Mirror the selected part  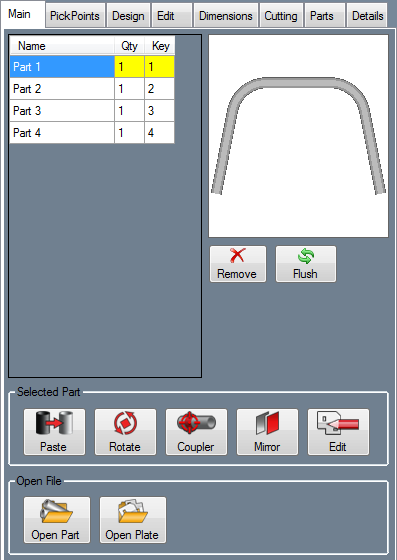[267, 432]
